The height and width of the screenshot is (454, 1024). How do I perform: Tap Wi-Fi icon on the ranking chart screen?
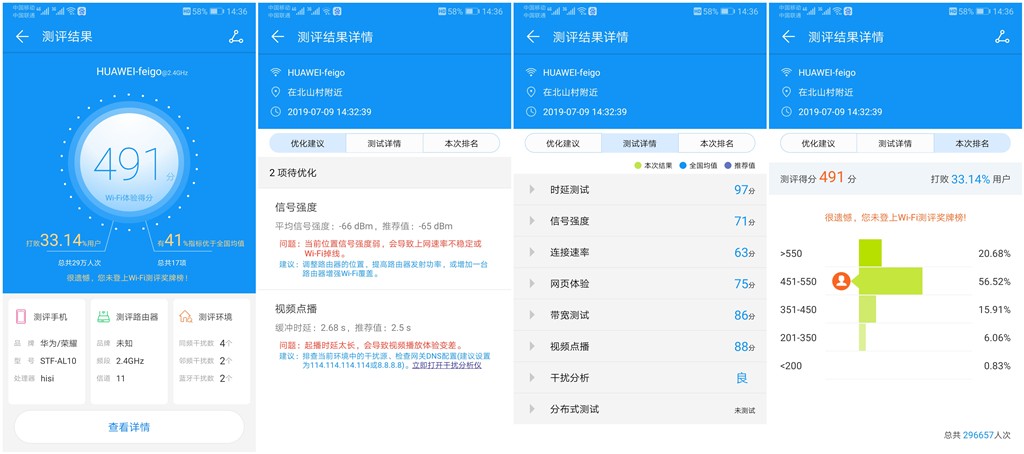click(x=786, y=72)
